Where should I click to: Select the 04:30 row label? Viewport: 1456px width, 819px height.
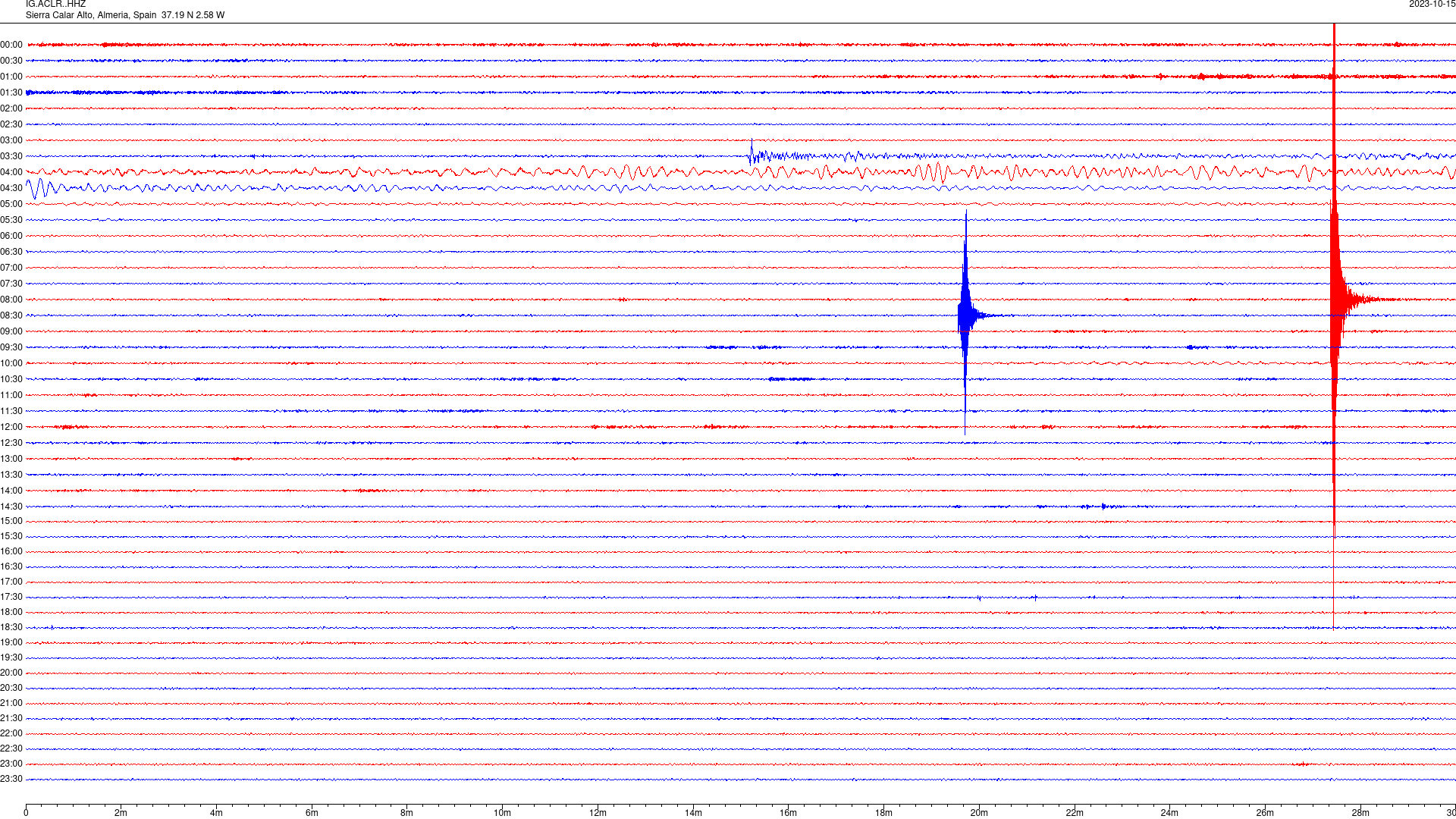pos(11,188)
